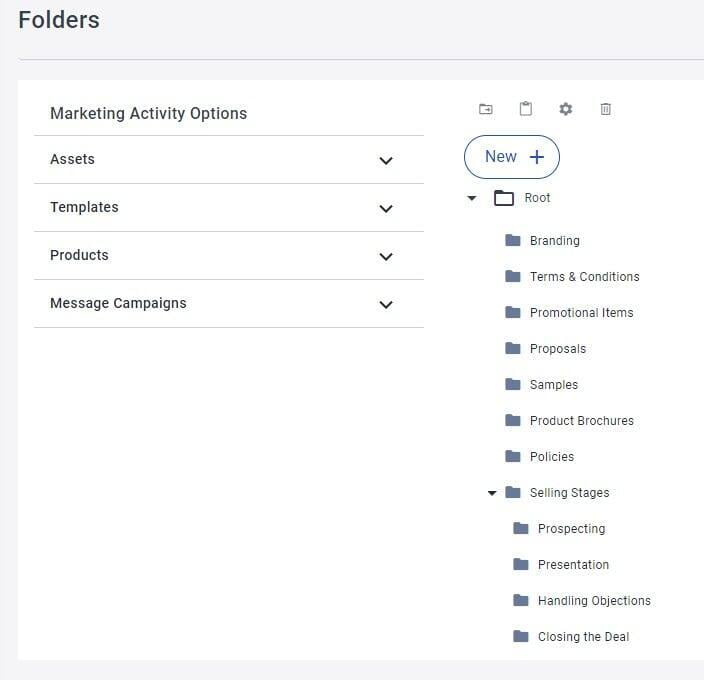Expand the Message Campaigns section chevron
The width and height of the screenshot is (704, 680).
tap(386, 304)
